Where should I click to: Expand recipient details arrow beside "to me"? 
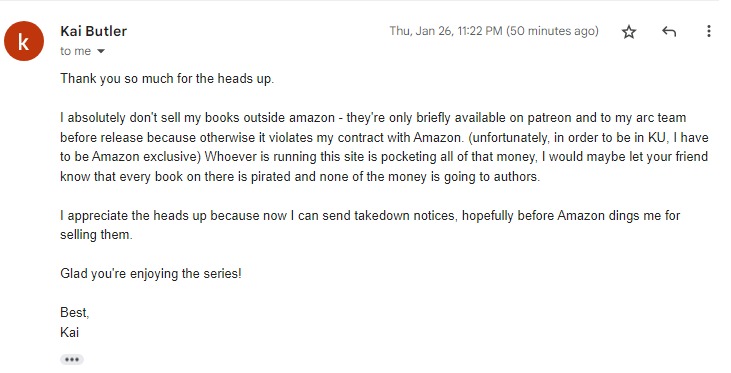[101, 51]
